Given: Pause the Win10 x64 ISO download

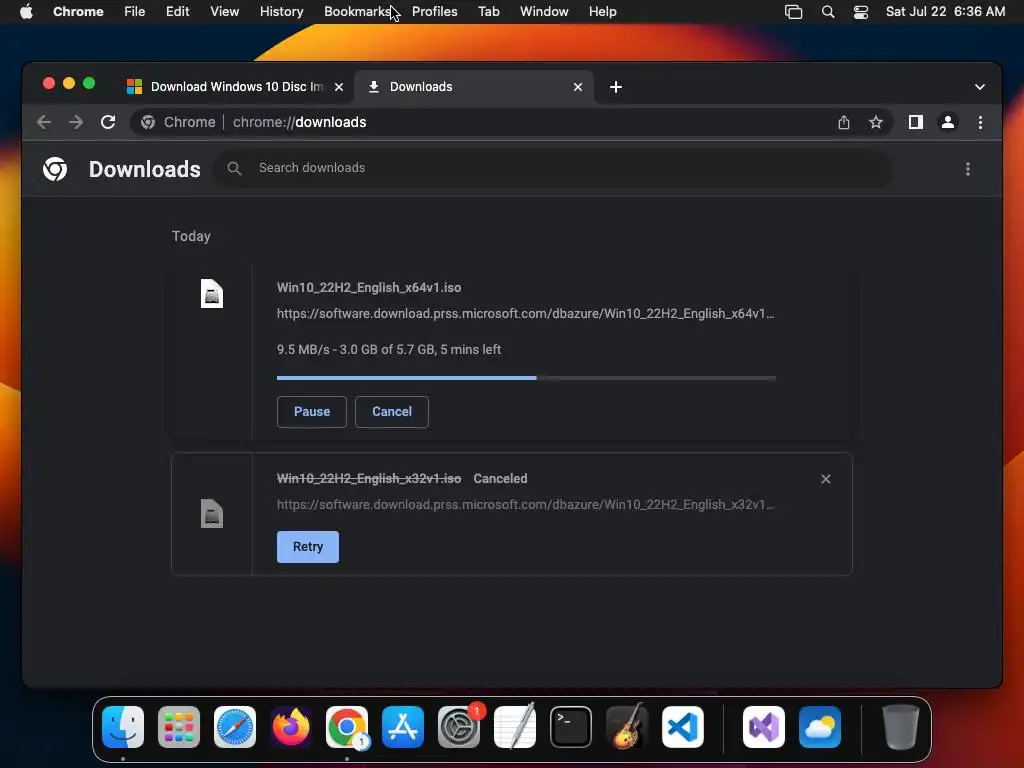Looking at the screenshot, I should [312, 412].
